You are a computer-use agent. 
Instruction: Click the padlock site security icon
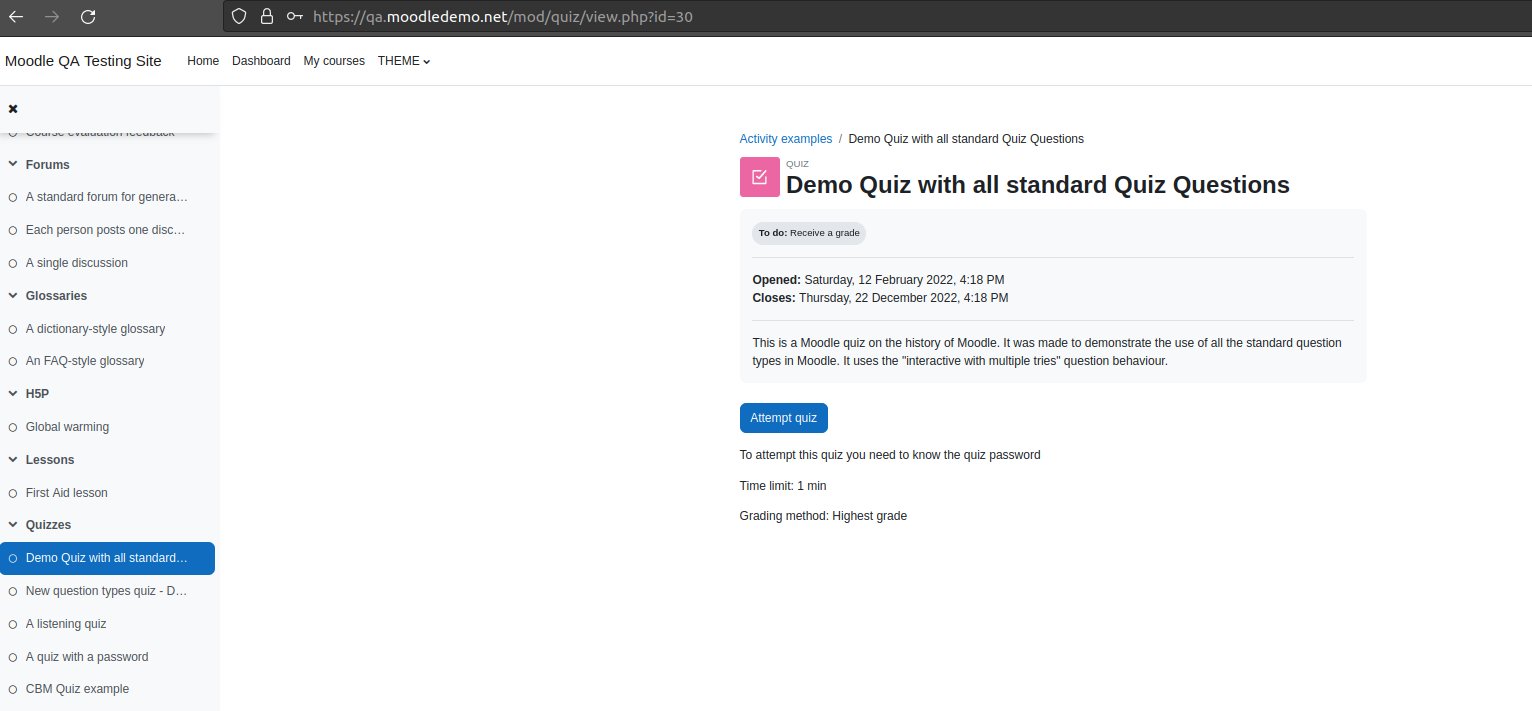[x=266, y=16]
